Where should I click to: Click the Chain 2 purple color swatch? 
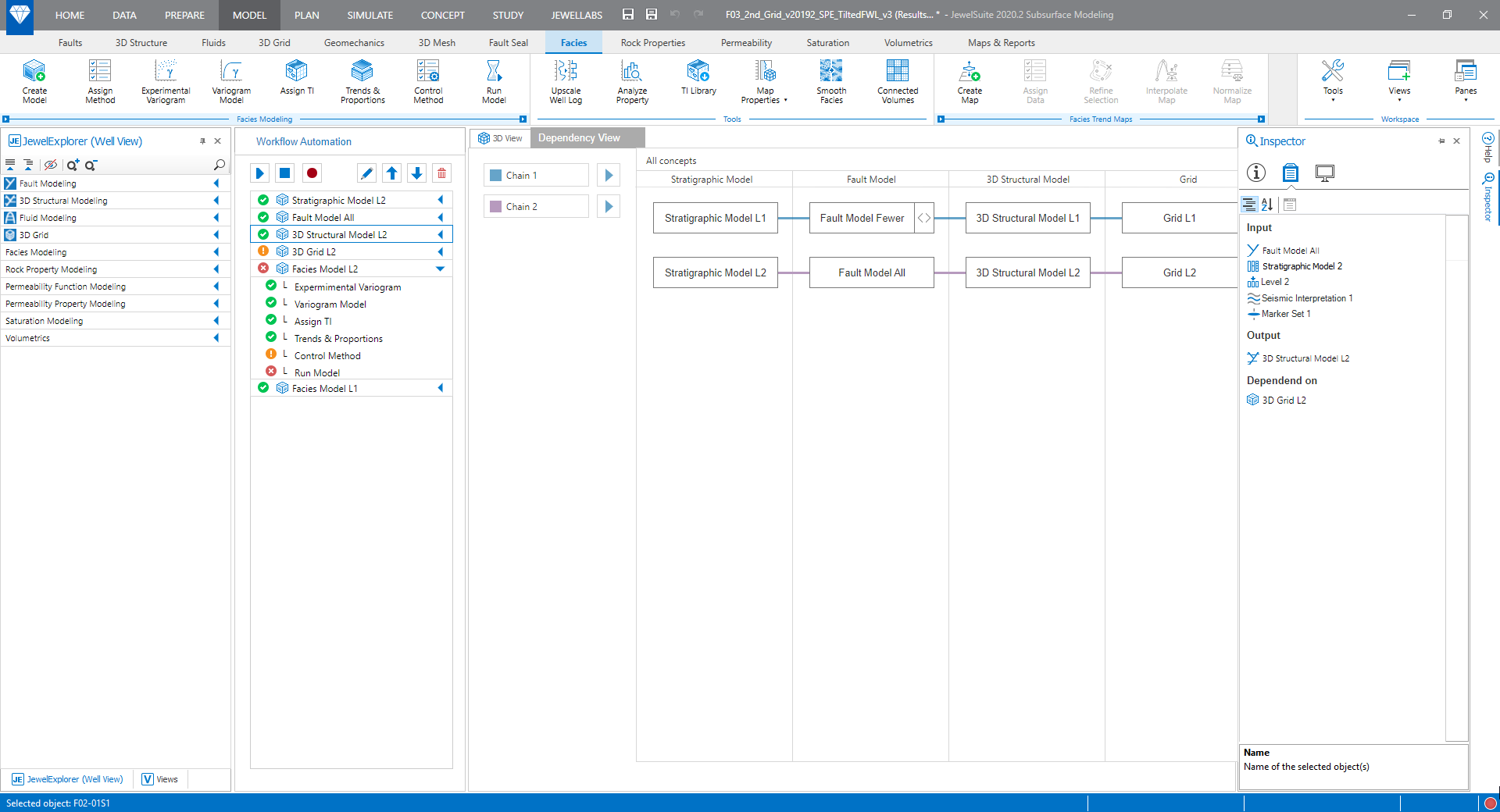[x=495, y=207]
